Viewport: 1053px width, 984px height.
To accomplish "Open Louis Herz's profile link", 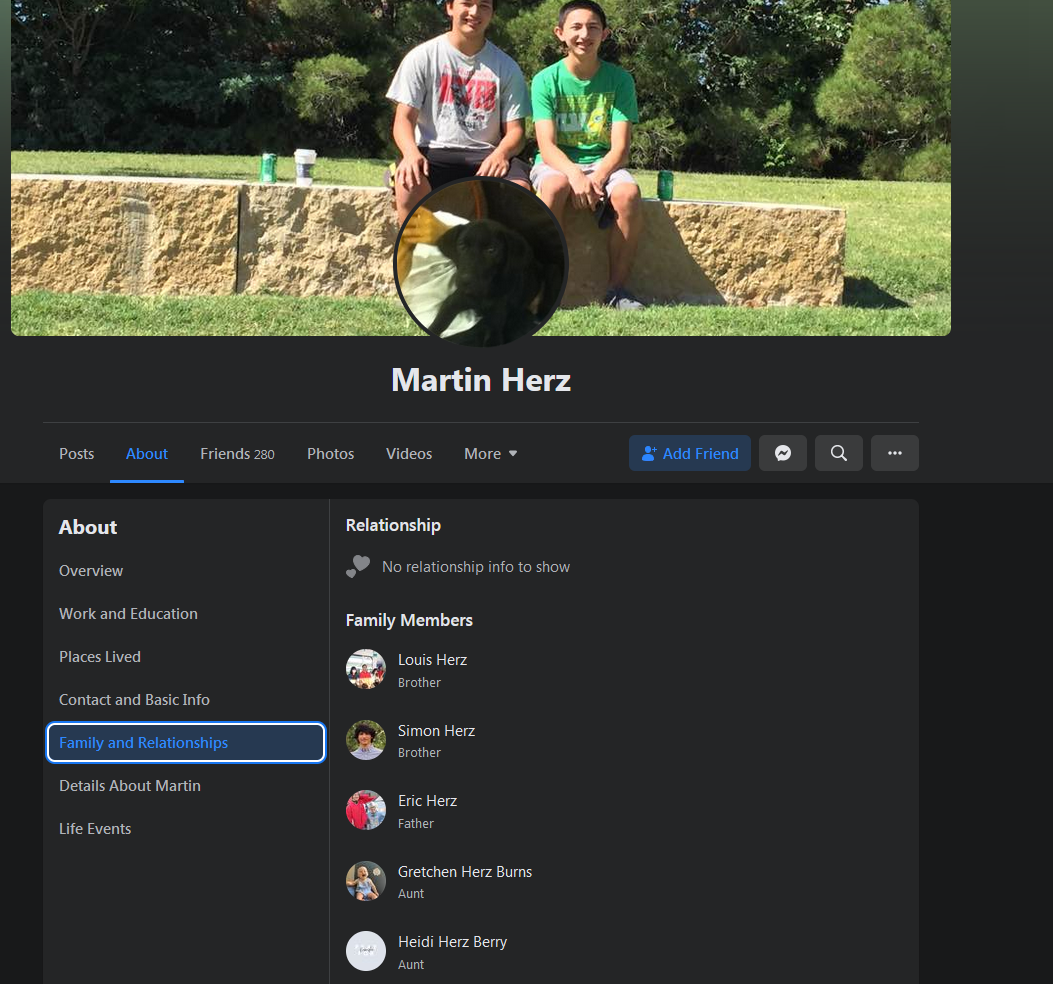I will 432,660.
